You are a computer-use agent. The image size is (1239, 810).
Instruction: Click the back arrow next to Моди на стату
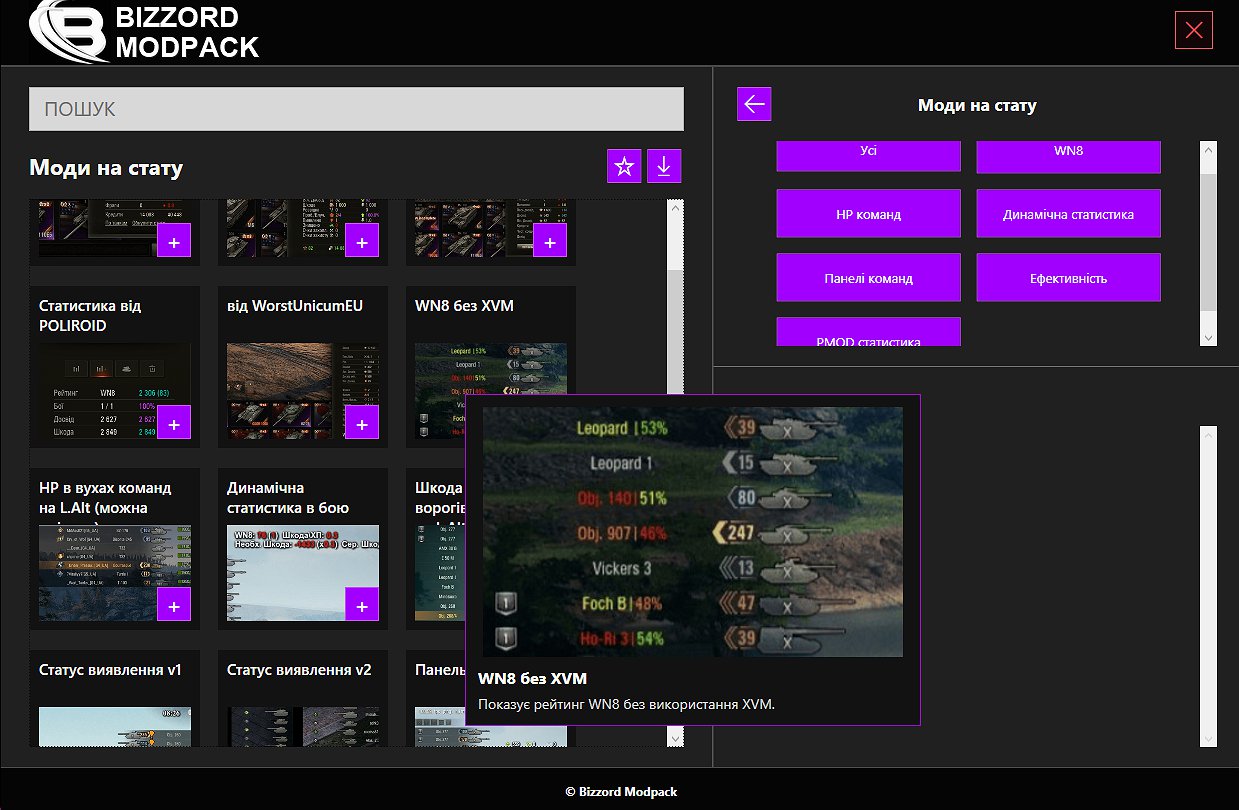754,104
